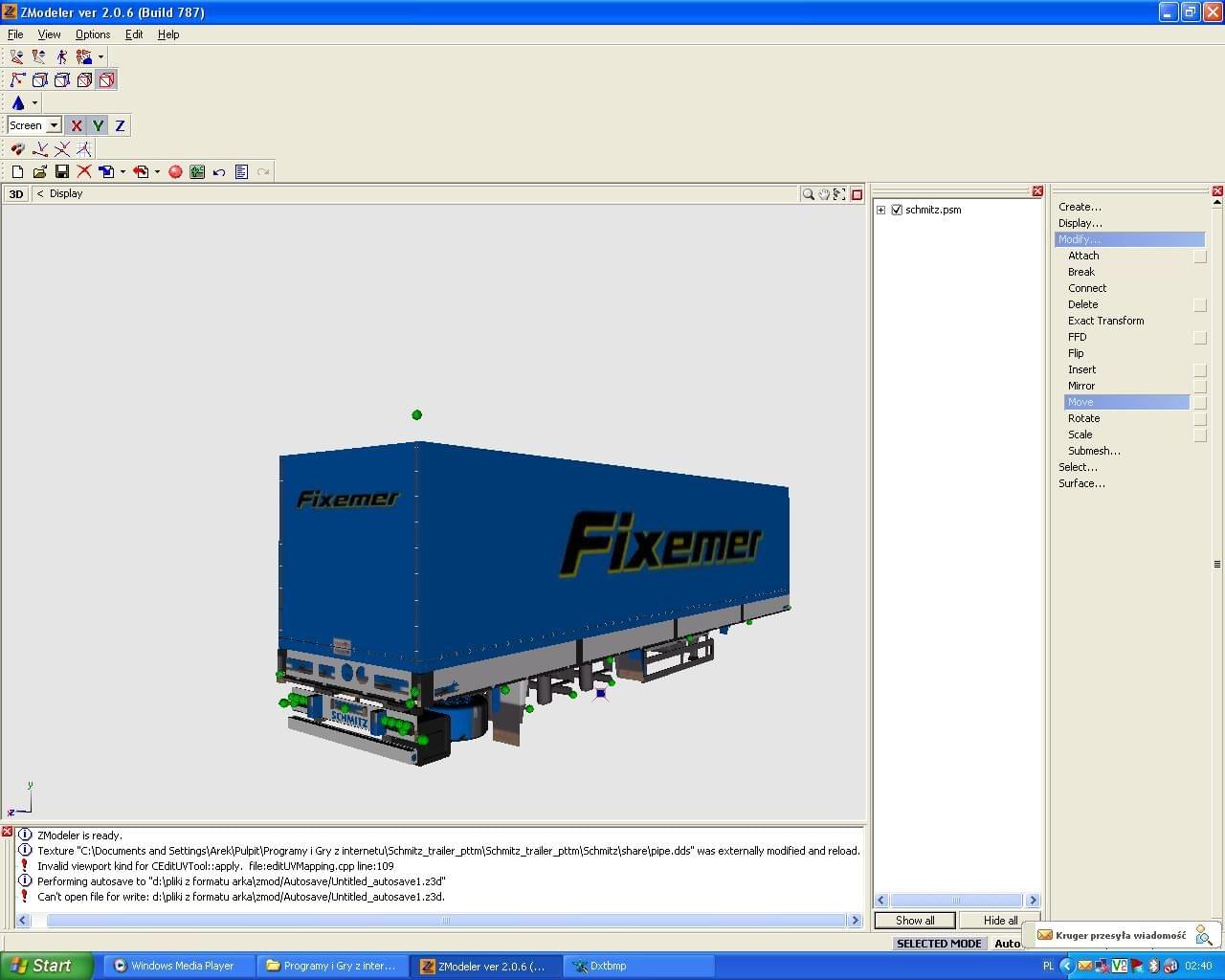
Task: Select the Polygons level cube icon
Action: pyautogui.click(x=62, y=80)
